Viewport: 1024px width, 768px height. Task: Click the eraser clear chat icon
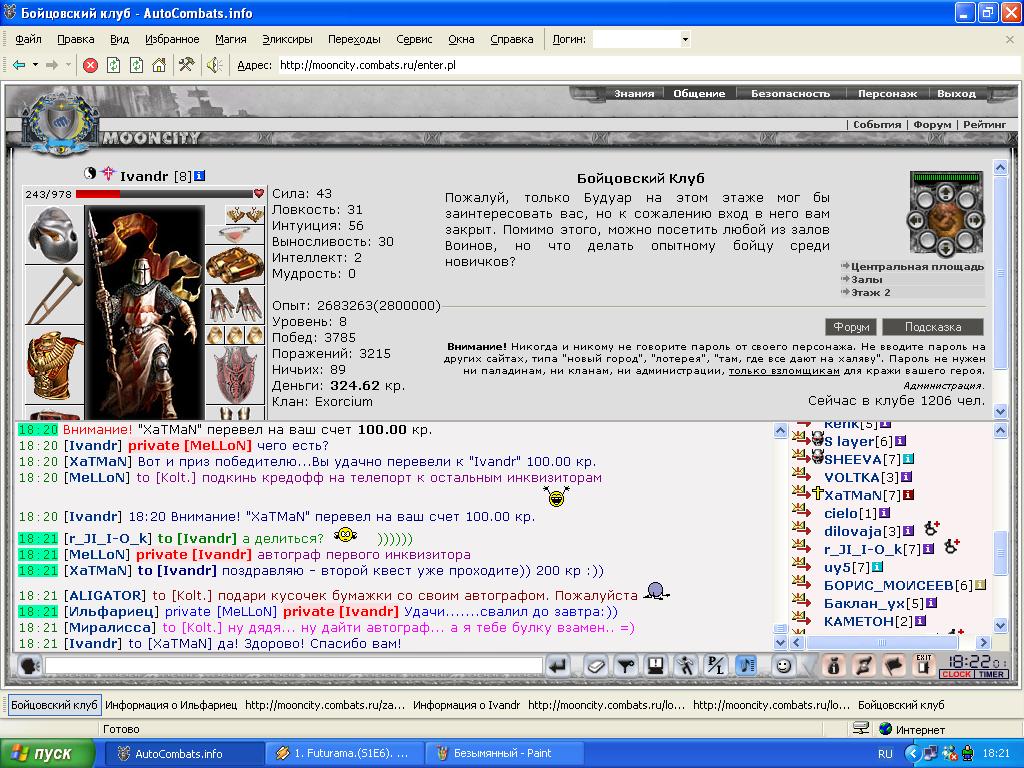[x=596, y=665]
